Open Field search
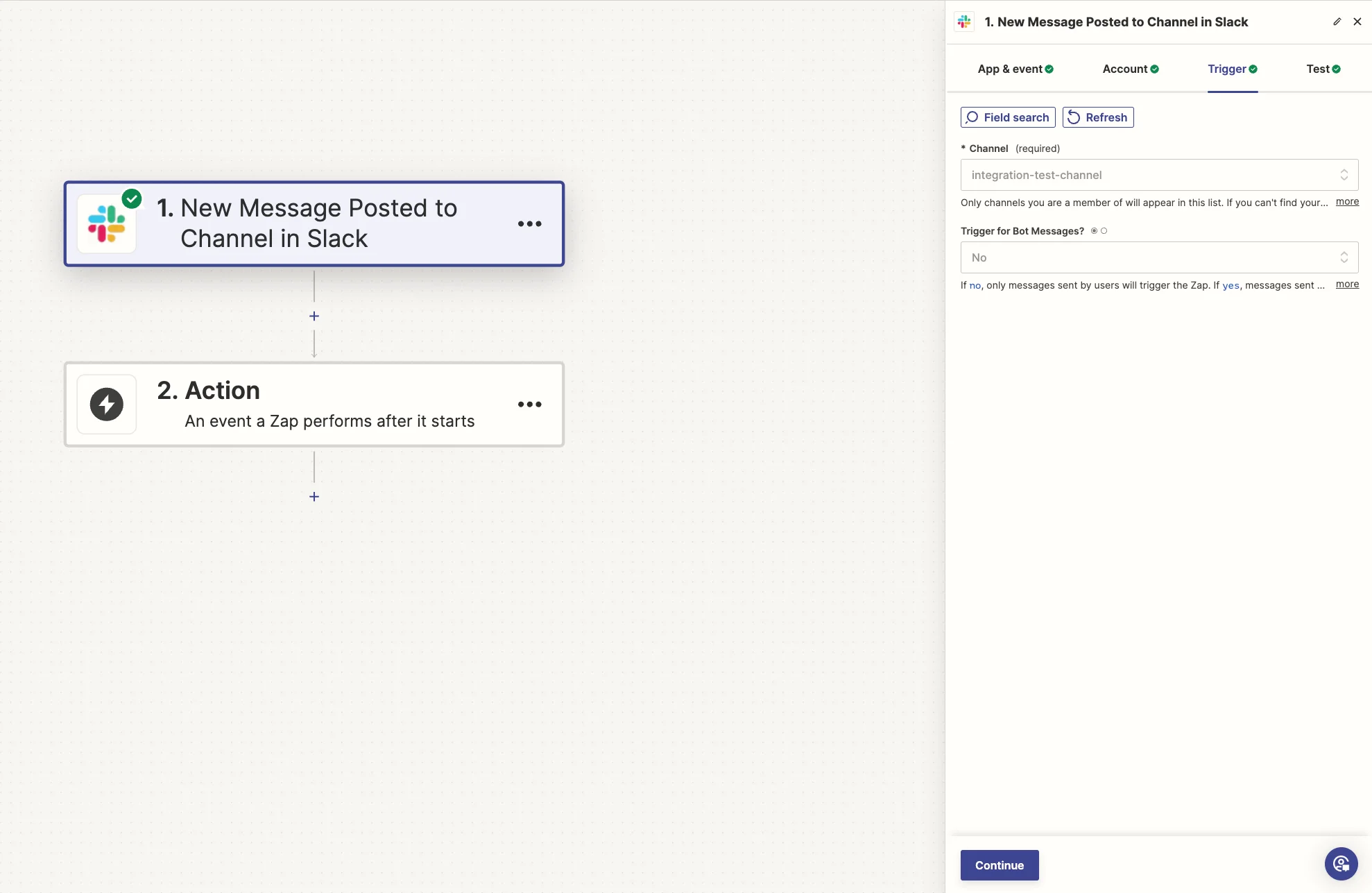This screenshot has height=893, width=1372. coord(1008,117)
